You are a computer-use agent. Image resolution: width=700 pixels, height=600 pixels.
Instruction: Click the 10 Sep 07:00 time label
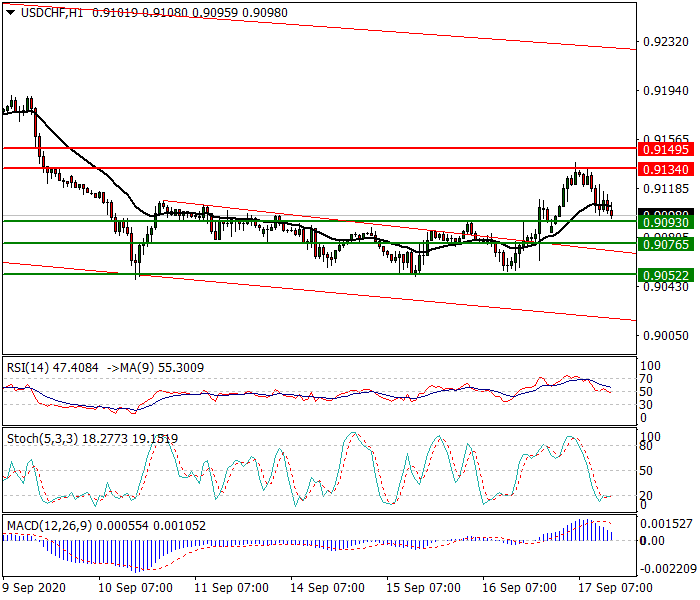click(x=135, y=588)
